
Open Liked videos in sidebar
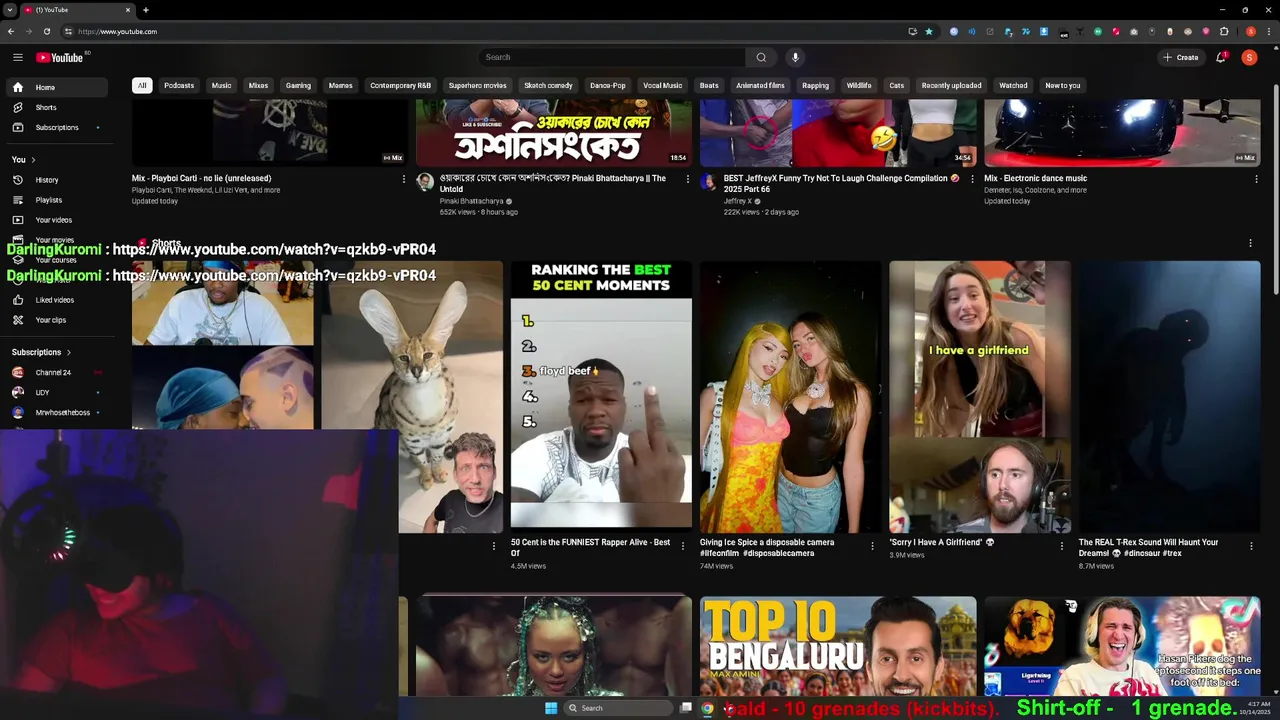[55, 300]
